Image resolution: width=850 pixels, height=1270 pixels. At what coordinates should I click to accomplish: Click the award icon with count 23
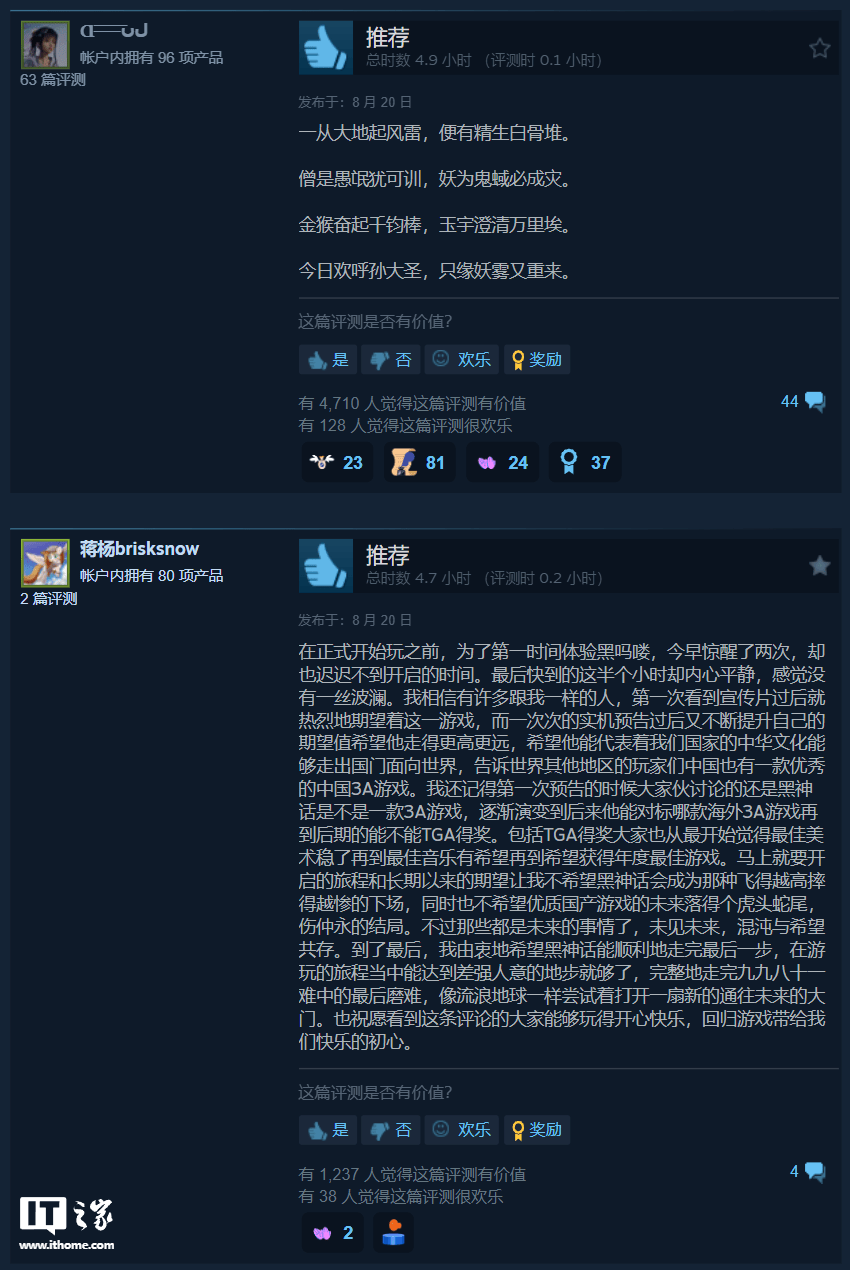point(338,463)
